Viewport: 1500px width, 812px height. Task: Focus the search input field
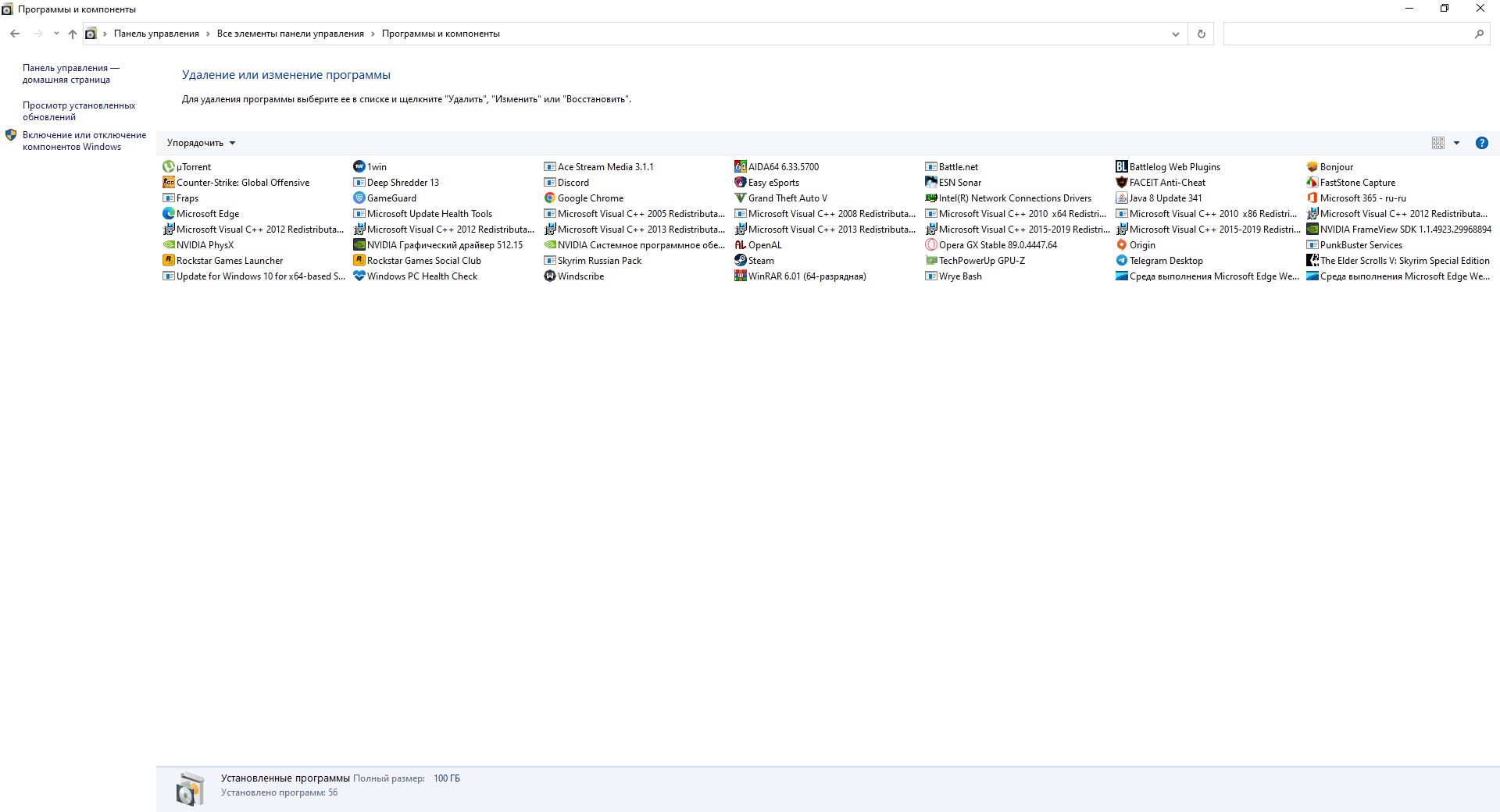point(1348,34)
